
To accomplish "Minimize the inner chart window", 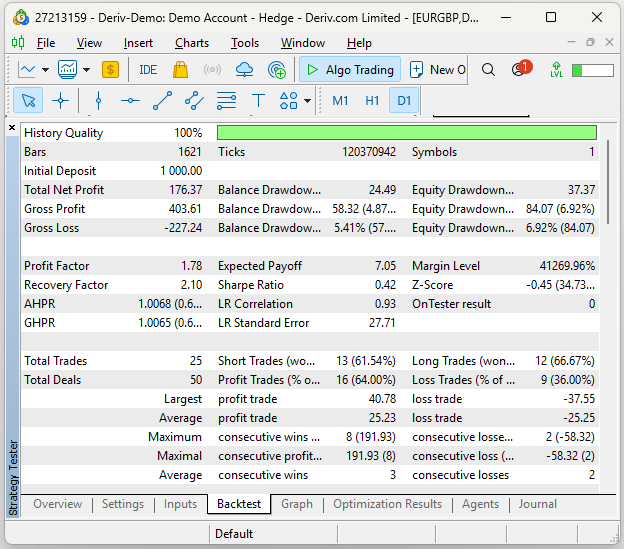I will click(x=571, y=42).
